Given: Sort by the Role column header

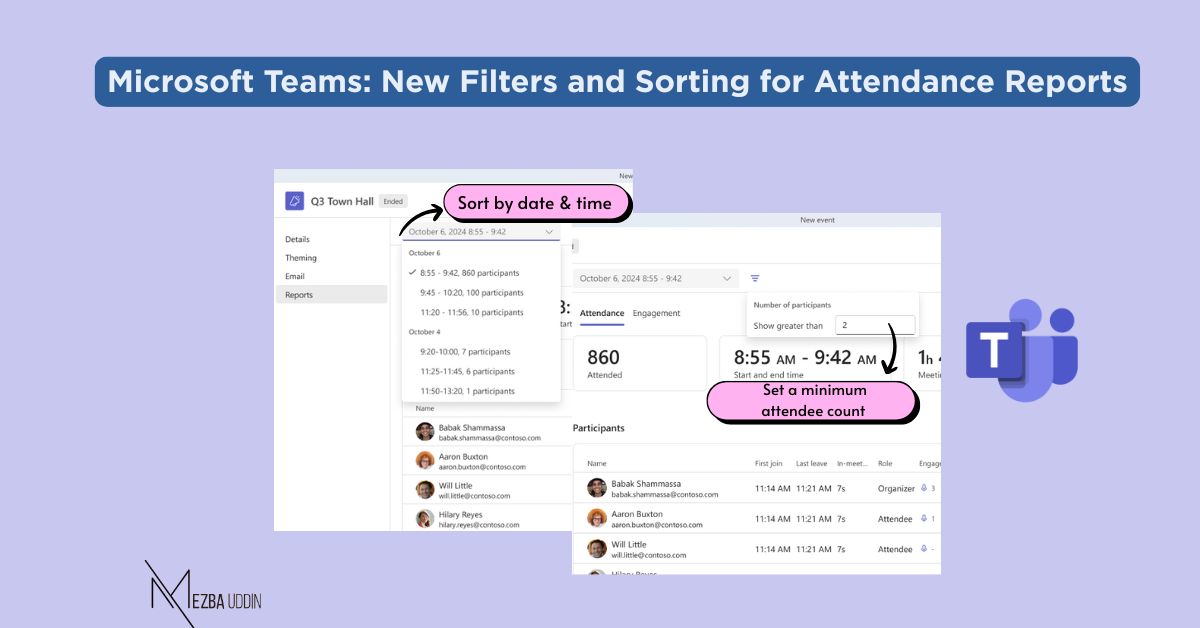Looking at the screenshot, I should click(885, 463).
